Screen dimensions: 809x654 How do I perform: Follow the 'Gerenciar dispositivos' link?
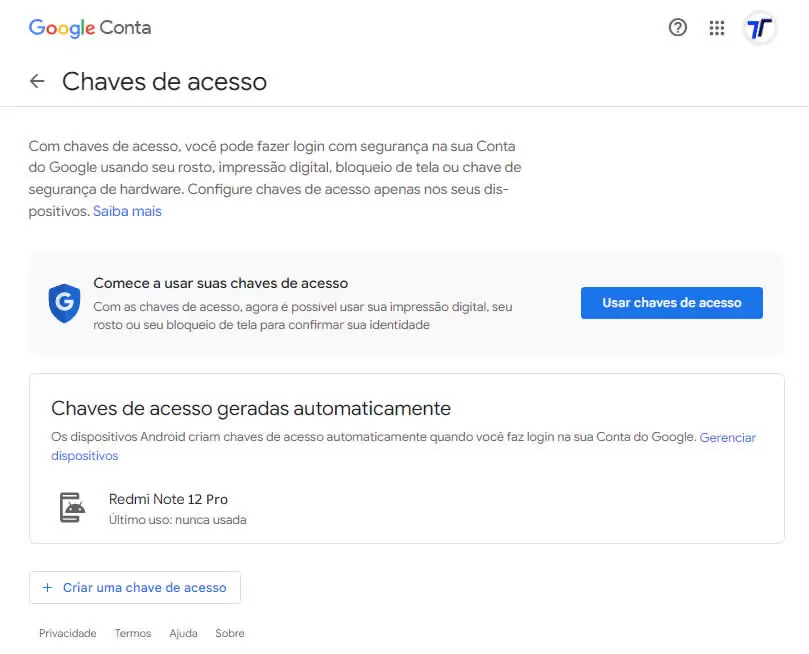tap(728, 437)
